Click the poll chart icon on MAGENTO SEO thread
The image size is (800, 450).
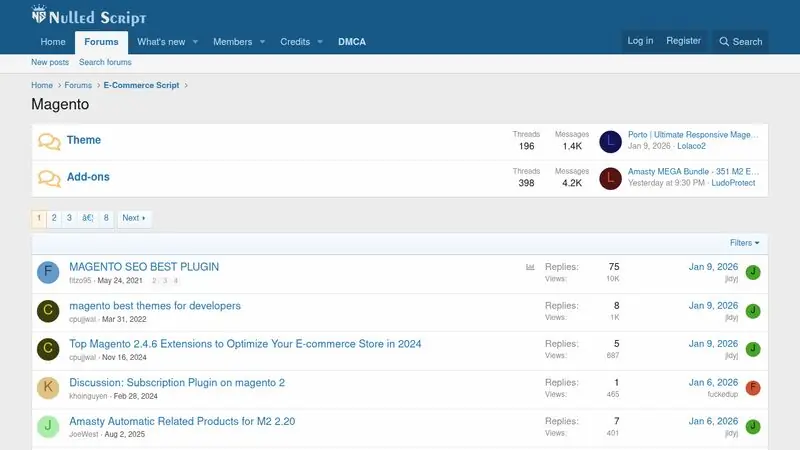pos(530,267)
